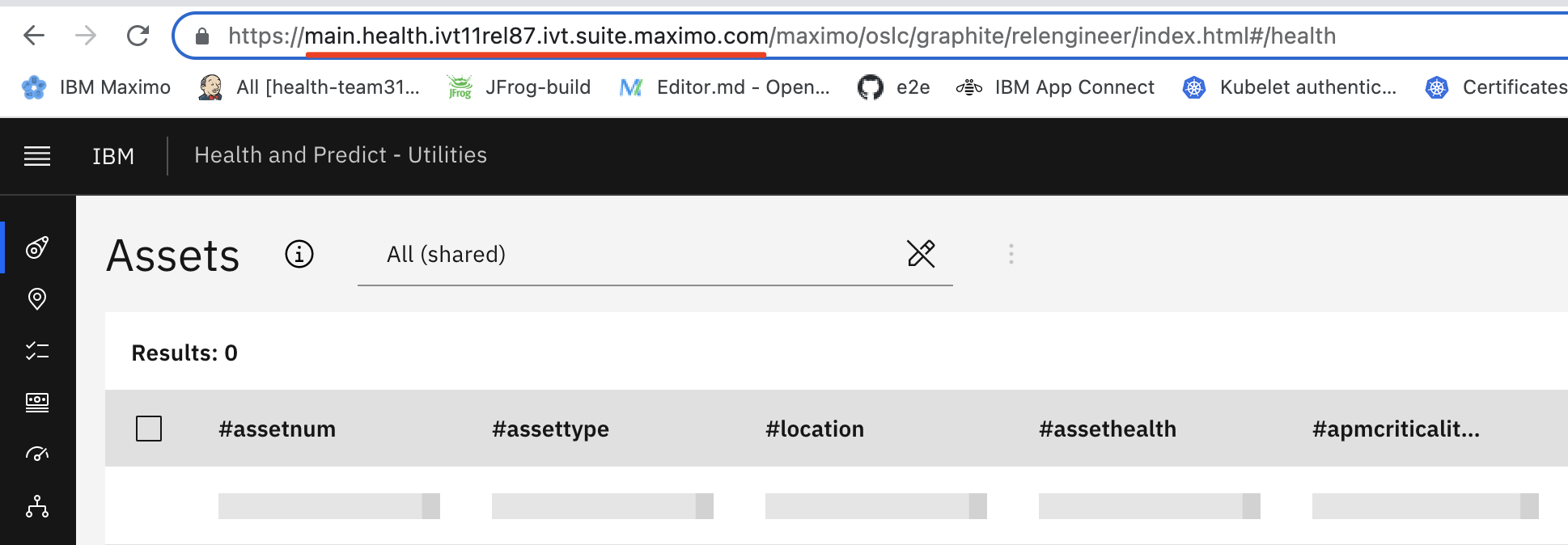Image resolution: width=1568 pixels, height=545 pixels.
Task: Click the IBM logo text in header
Action: [113, 156]
